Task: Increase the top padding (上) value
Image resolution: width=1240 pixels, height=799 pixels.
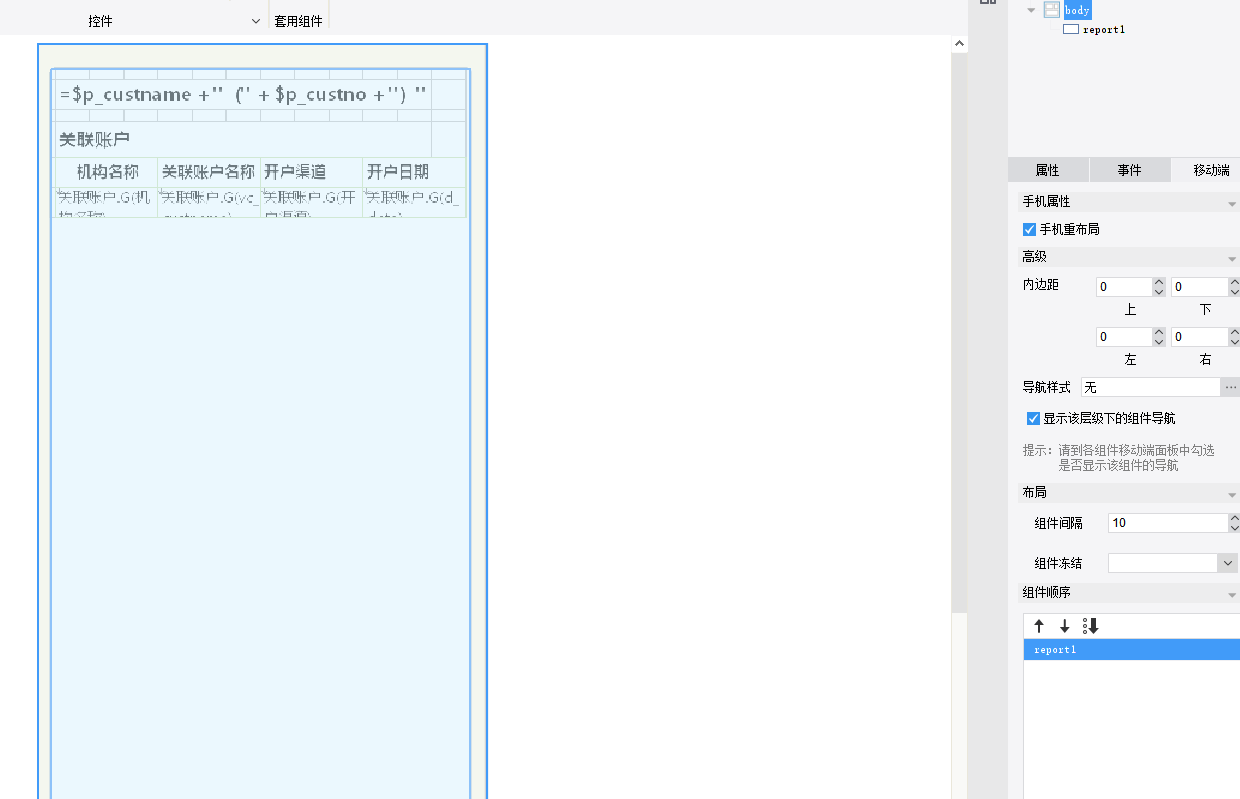Action: point(1159,282)
